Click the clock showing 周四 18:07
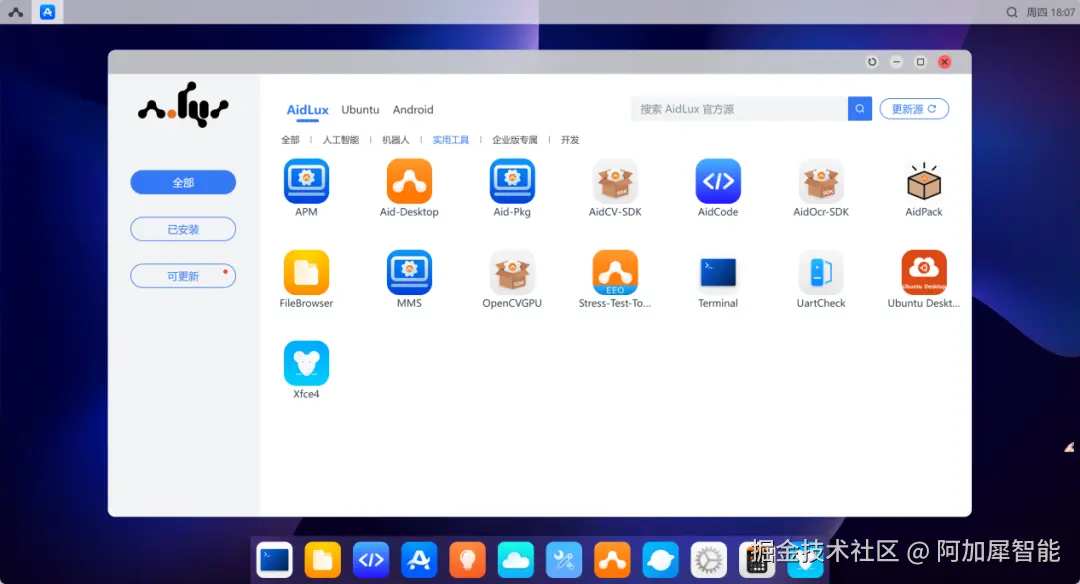 (x=1050, y=12)
